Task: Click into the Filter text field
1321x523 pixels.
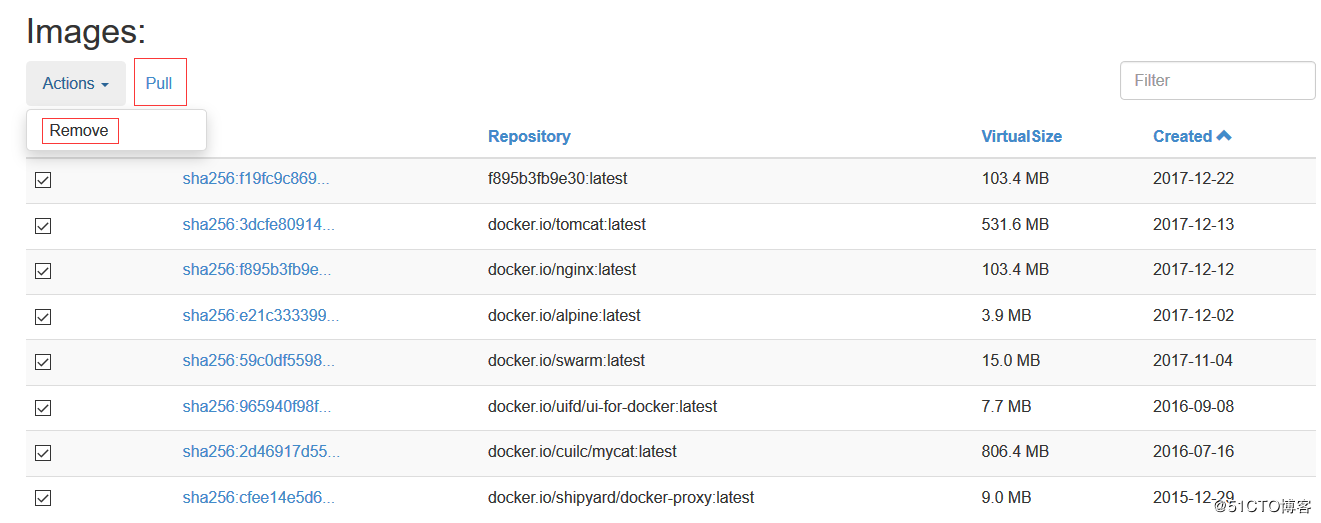Action: (1217, 81)
